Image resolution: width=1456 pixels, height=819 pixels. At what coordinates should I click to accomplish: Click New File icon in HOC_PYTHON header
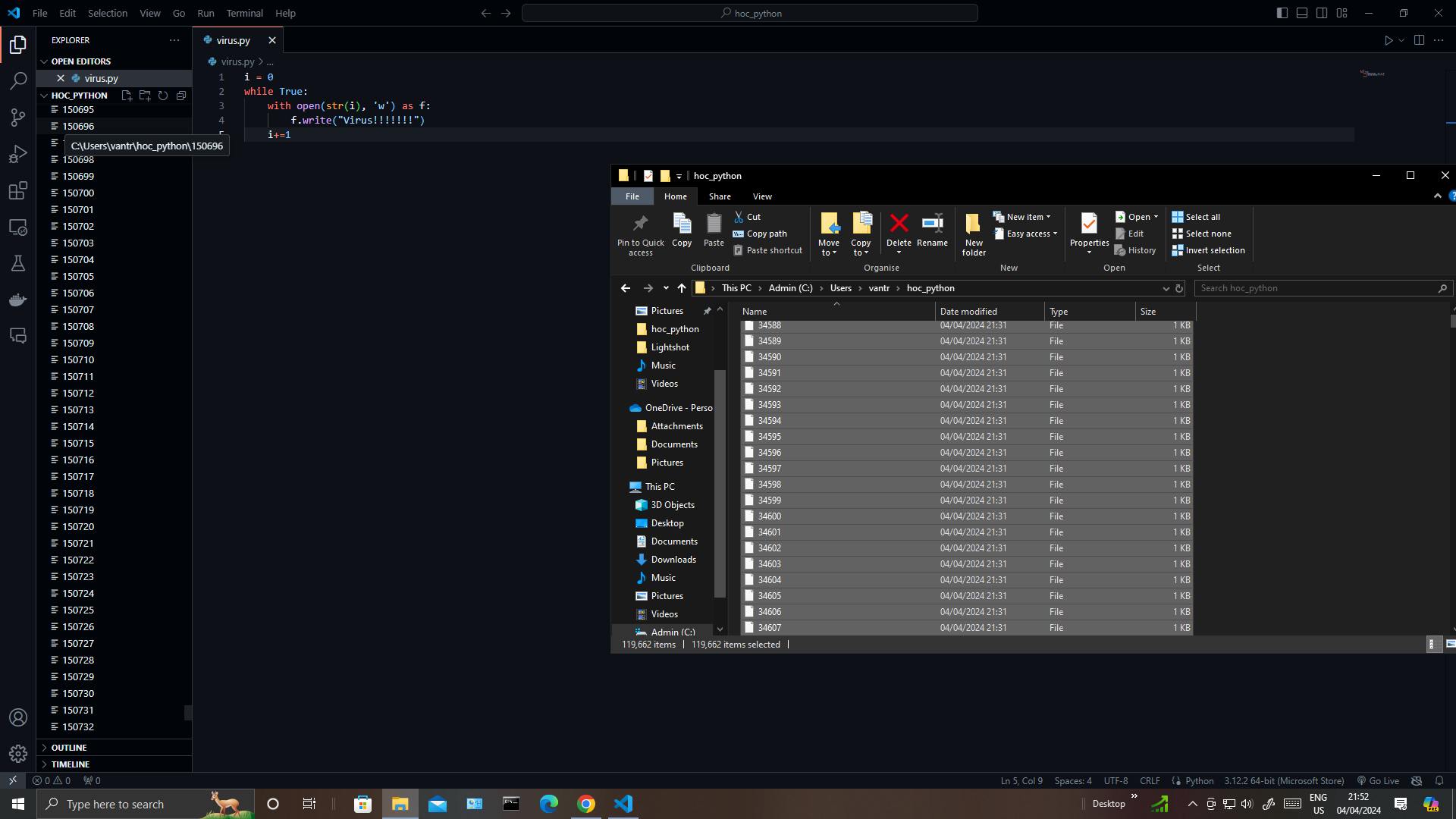click(x=127, y=96)
